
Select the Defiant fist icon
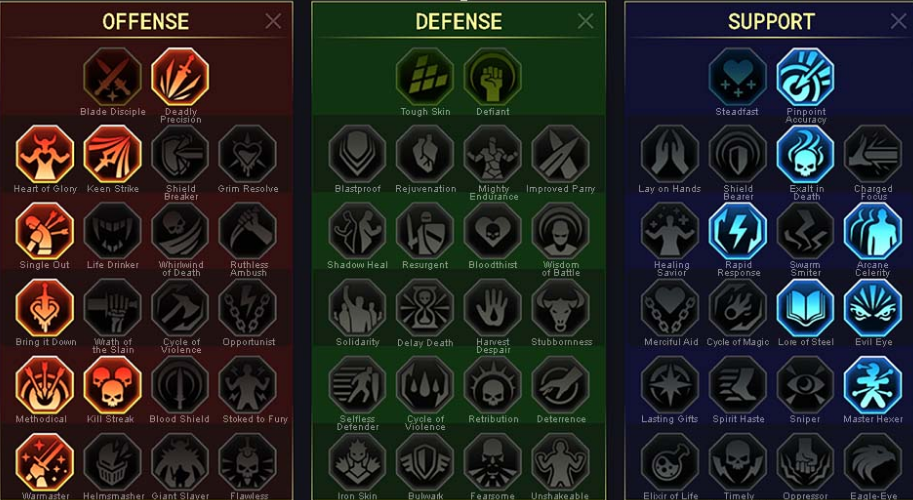pos(493,77)
